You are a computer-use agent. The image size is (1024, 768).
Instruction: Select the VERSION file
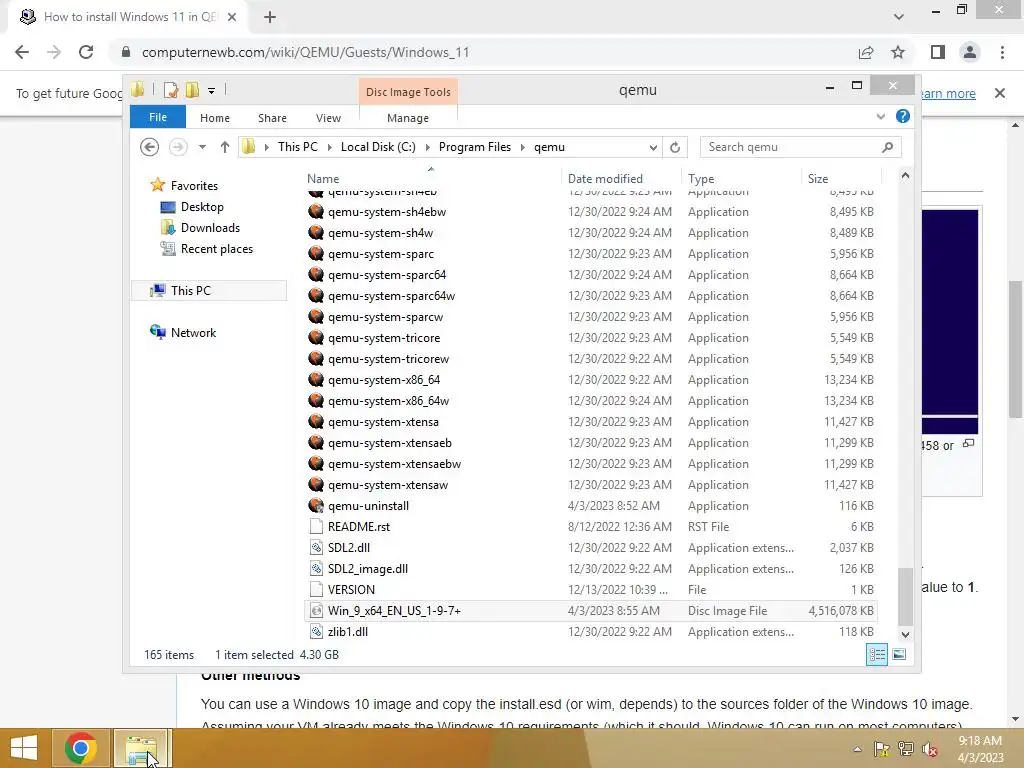click(x=590, y=590)
